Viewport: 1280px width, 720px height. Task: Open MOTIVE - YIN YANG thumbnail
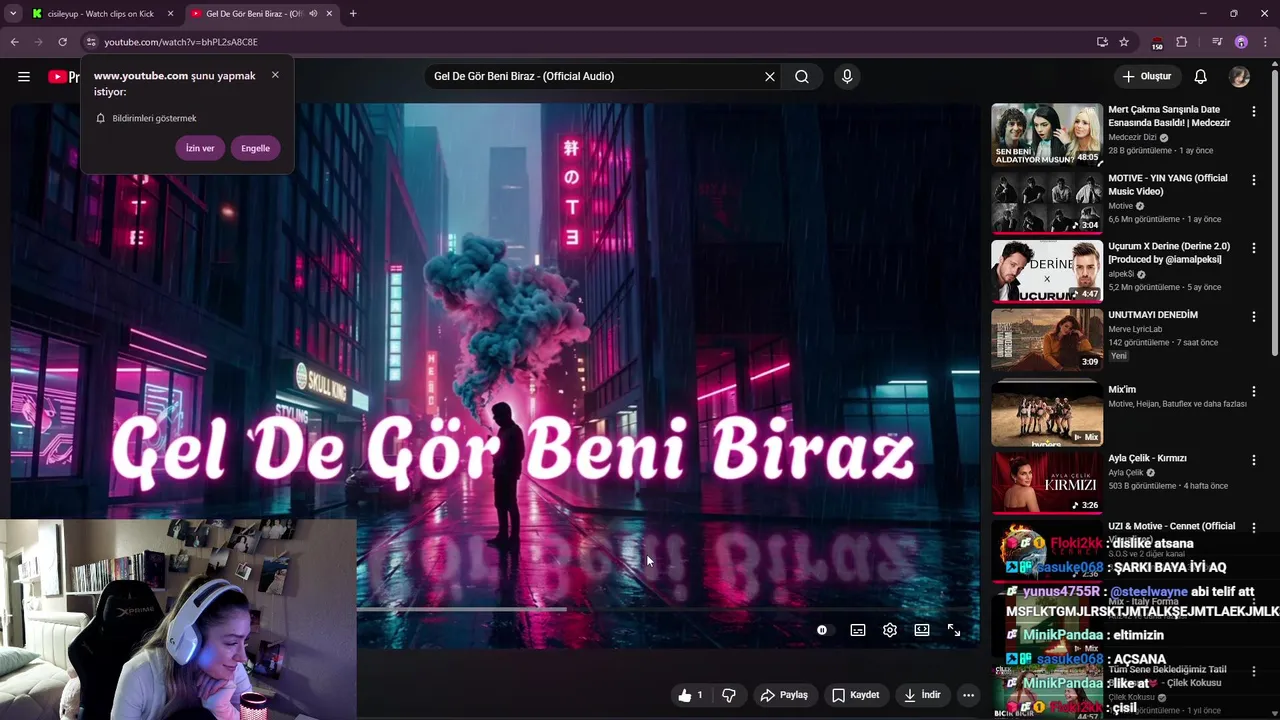point(1047,202)
